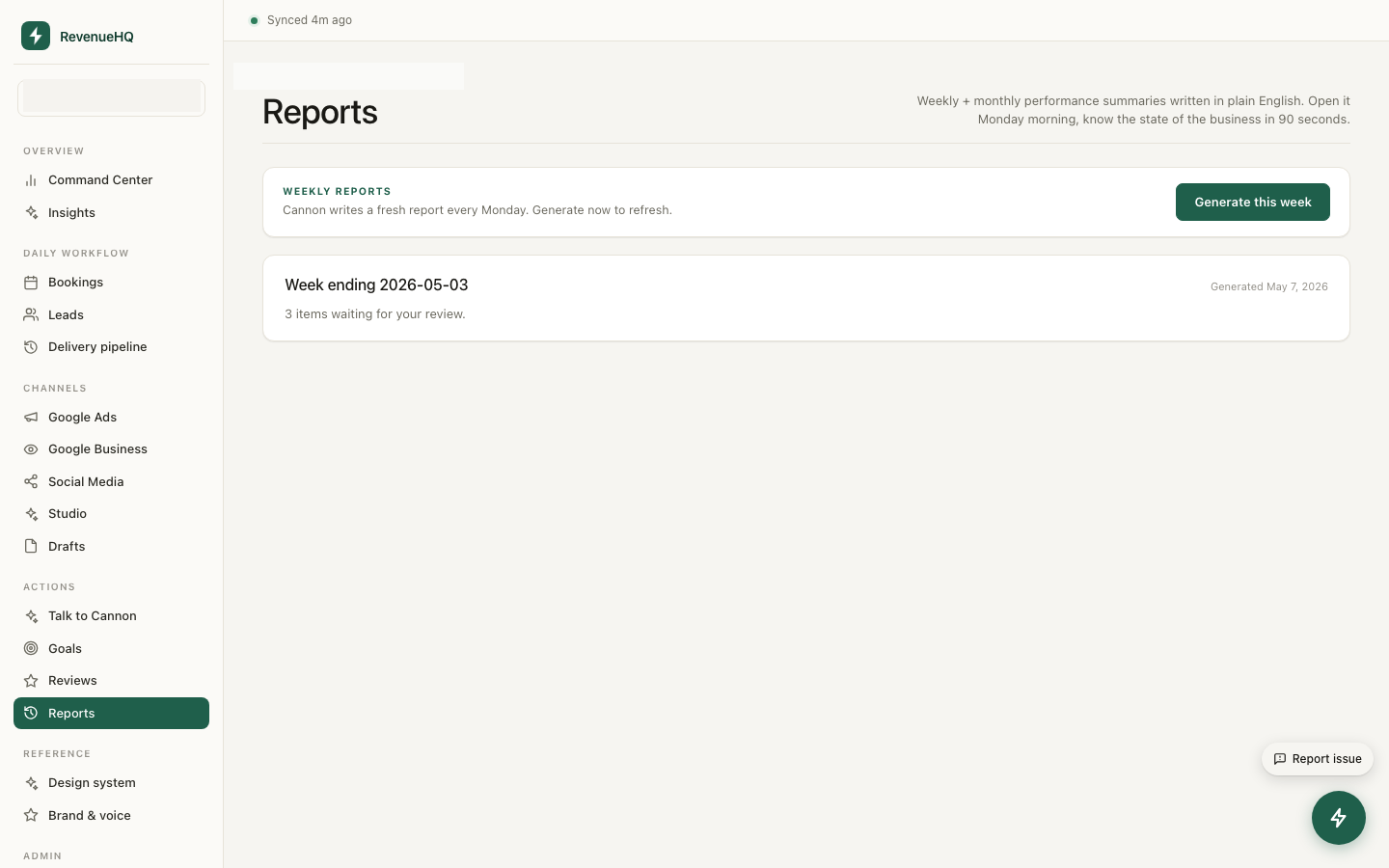Click the Google Business eye icon
Image resolution: width=1389 pixels, height=868 pixels.
(x=31, y=449)
